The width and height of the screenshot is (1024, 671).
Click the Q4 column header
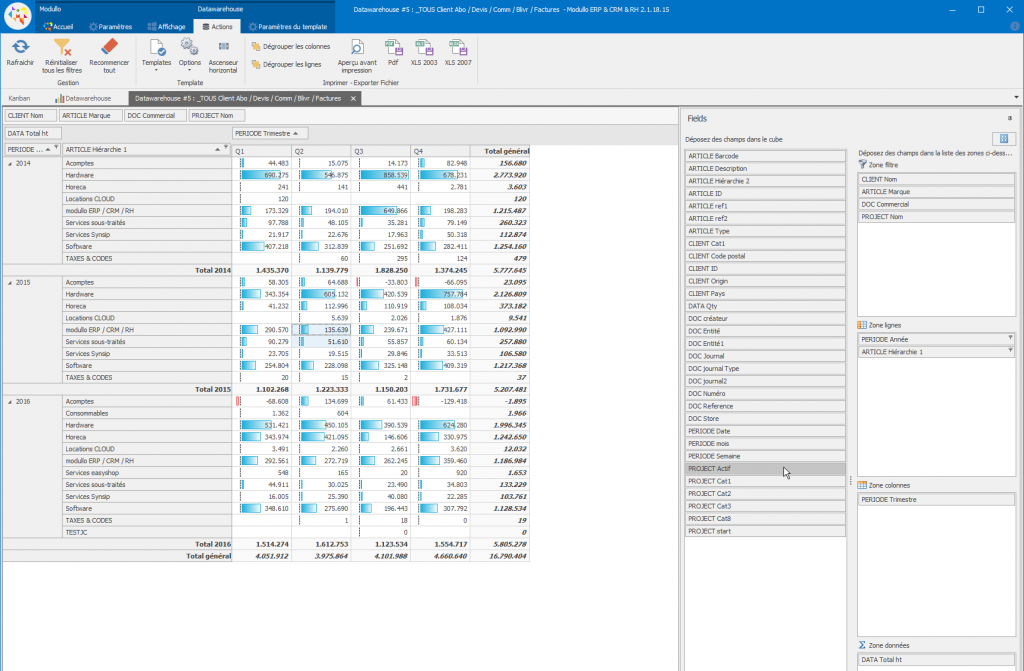coord(440,151)
